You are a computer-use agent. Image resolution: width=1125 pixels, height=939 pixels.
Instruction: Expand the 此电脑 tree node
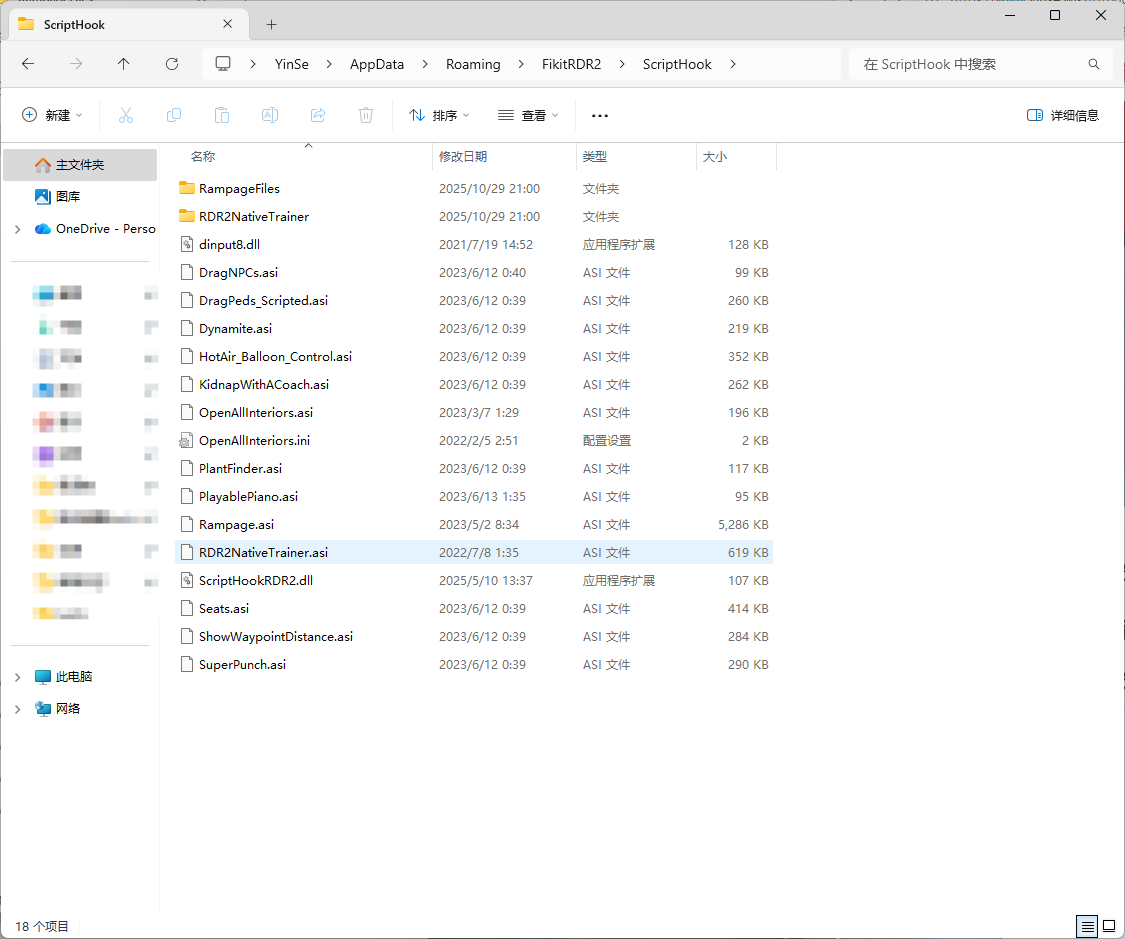tap(17, 677)
